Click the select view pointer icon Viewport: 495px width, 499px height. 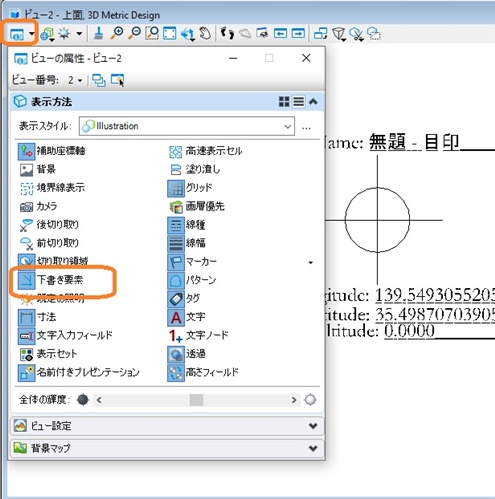pyautogui.click(x=117, y=80)
